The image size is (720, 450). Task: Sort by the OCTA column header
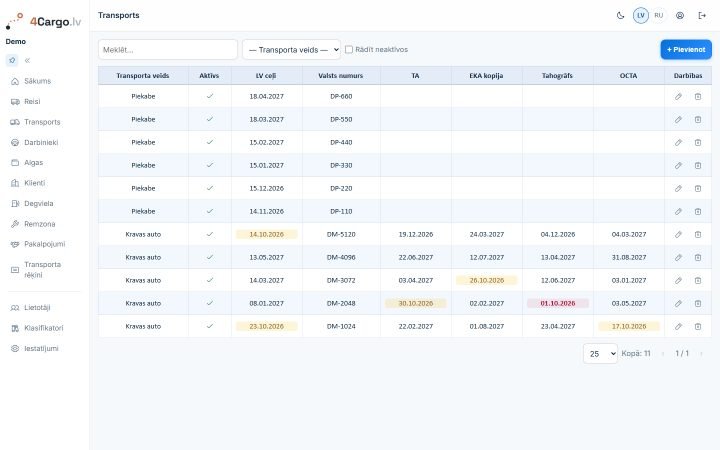(x=628, y=76)
